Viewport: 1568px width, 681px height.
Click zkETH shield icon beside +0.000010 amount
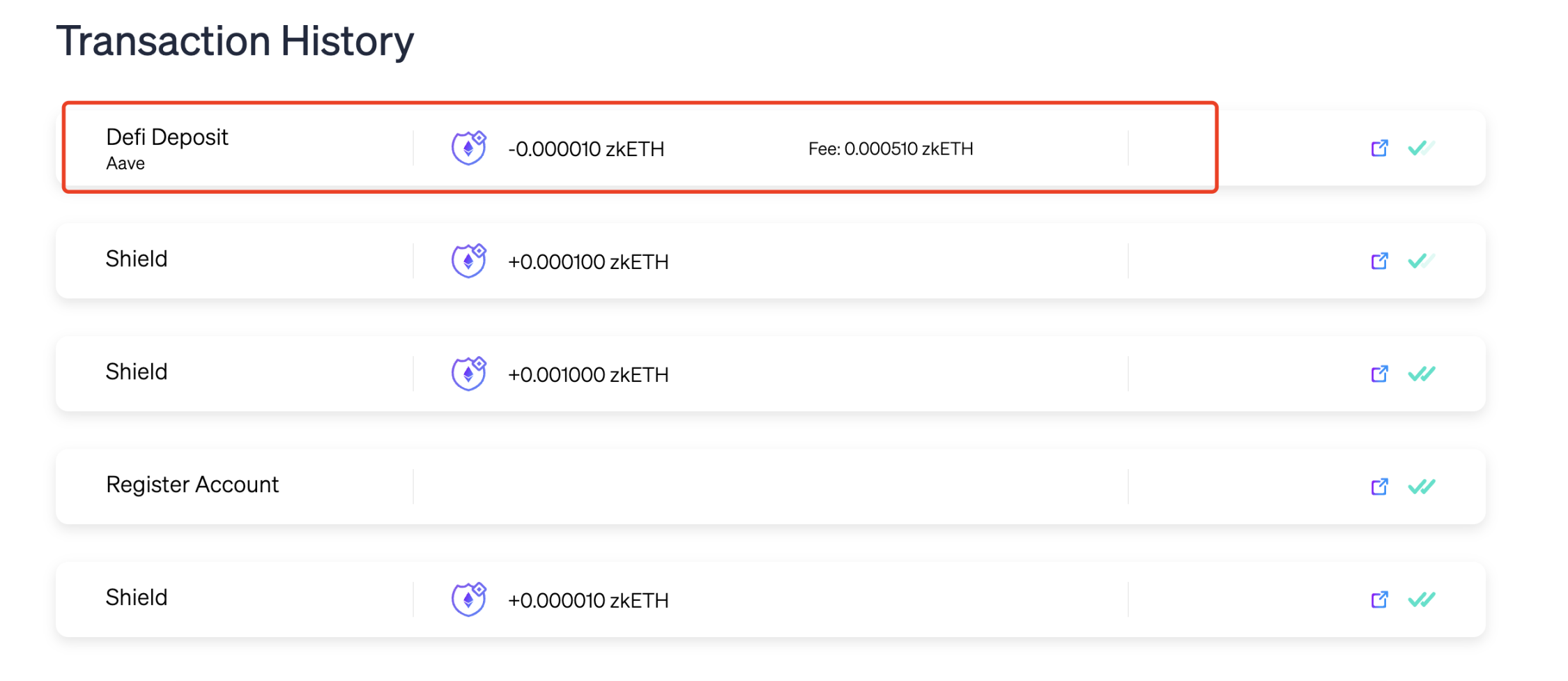coord(469,599)
